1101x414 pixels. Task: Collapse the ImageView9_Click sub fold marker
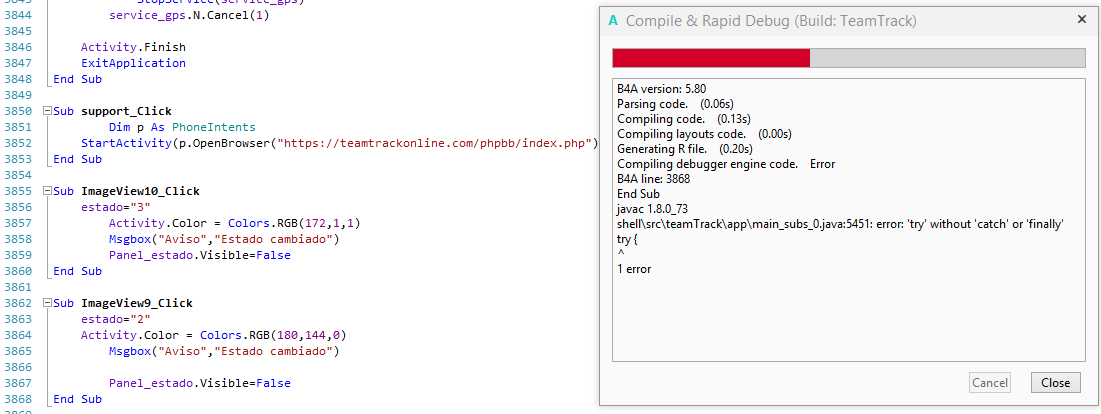point(46,303)
